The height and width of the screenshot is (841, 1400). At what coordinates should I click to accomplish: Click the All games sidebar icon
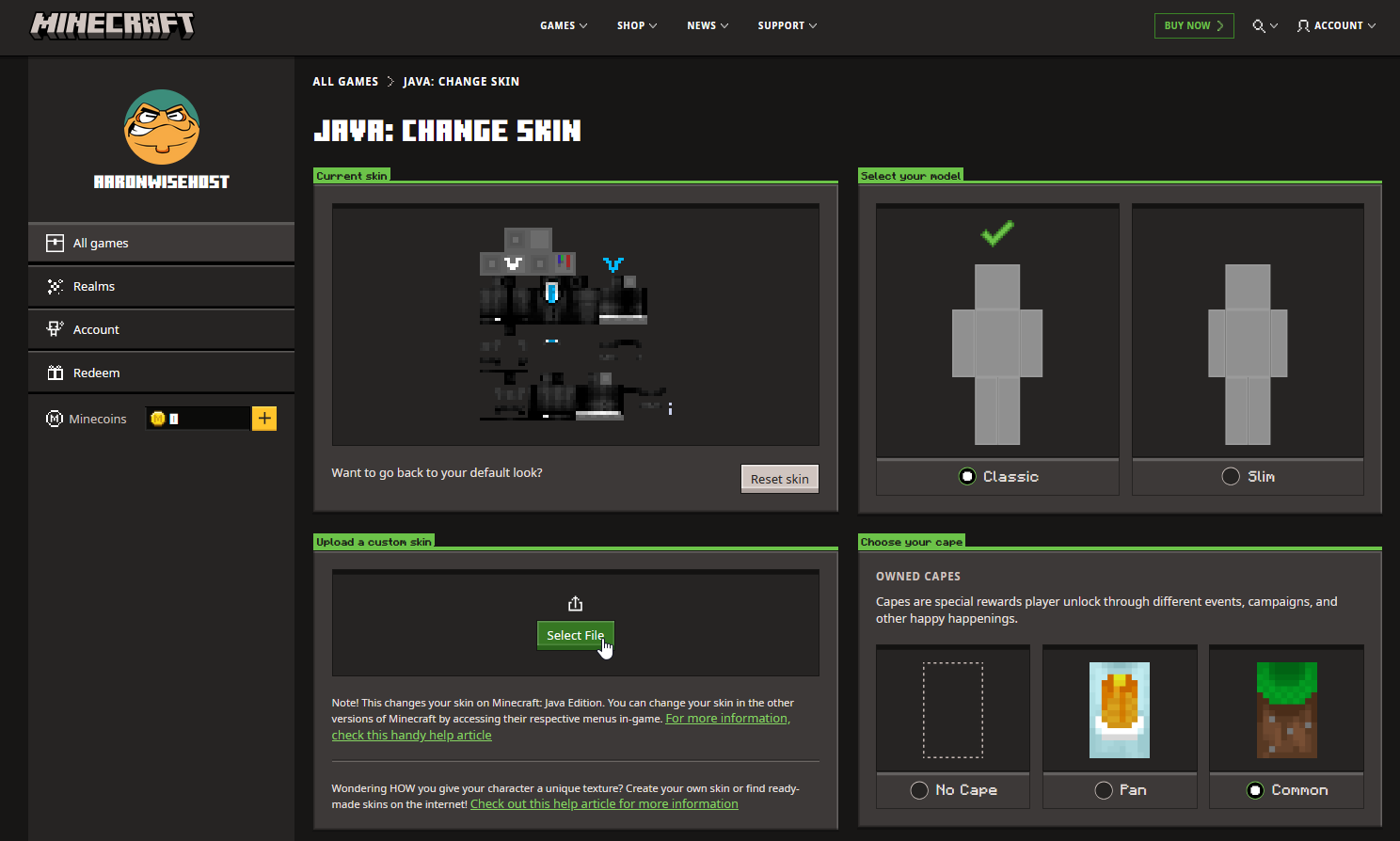[x=56, y=243]
